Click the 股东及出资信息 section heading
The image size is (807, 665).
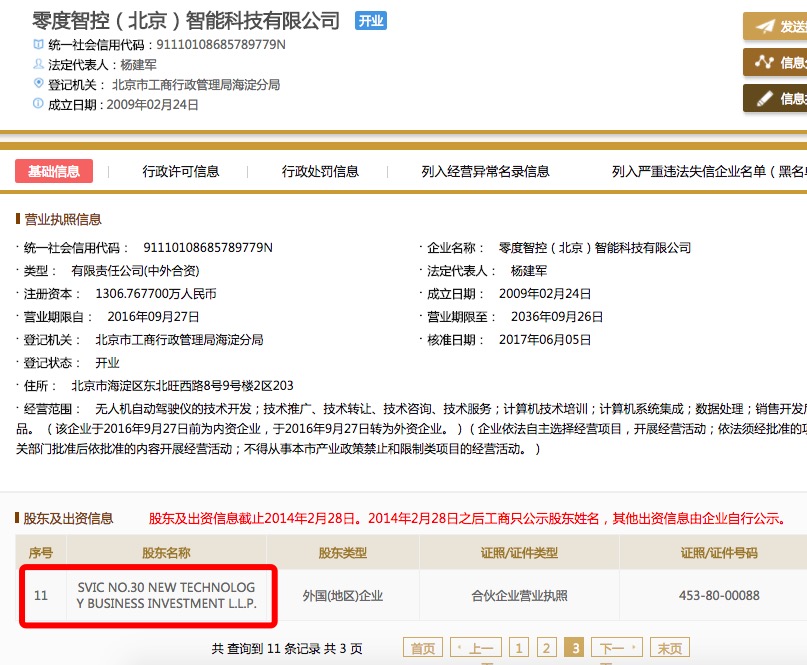coord(68,518)
